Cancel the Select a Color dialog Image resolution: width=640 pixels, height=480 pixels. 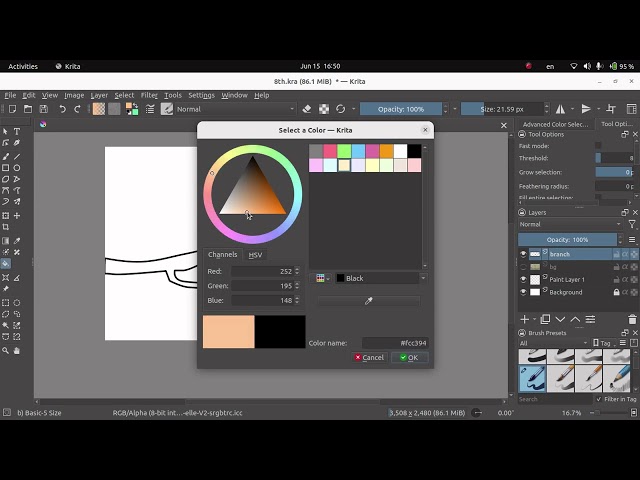point(369,358)
